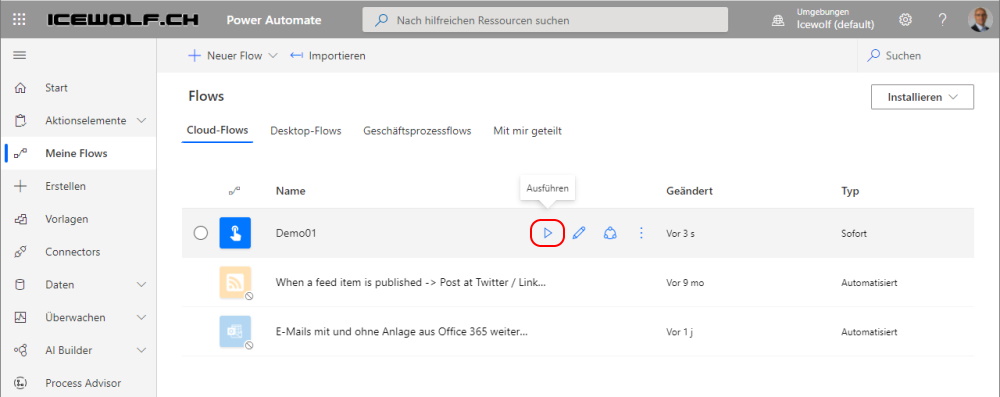The image size is (1000, 397).
Task: Switch to the Geschäftsprozessflows tab
Action: tap(417, 131)
